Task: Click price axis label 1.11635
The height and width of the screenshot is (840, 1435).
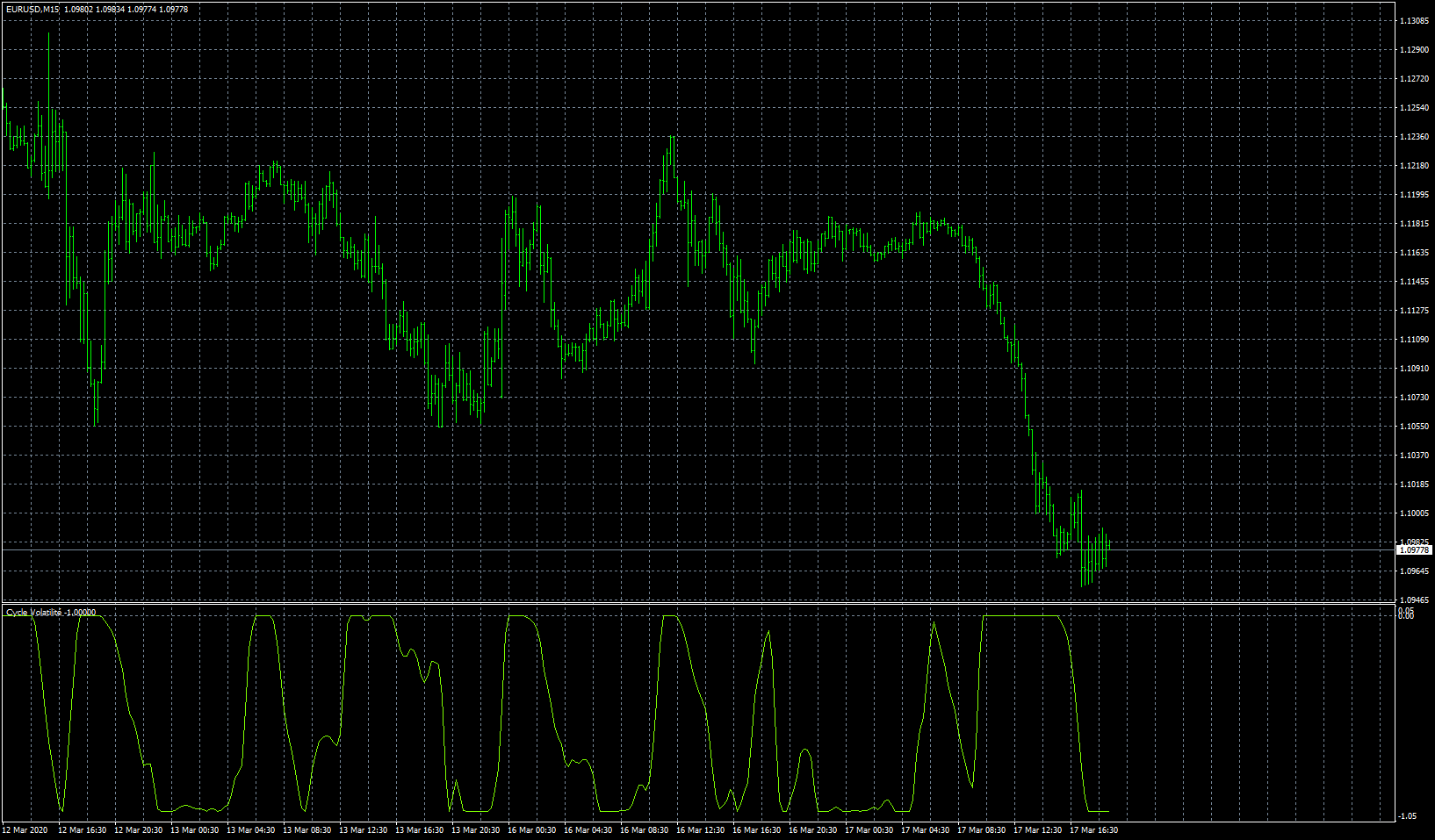Action: coord(1414,253)
